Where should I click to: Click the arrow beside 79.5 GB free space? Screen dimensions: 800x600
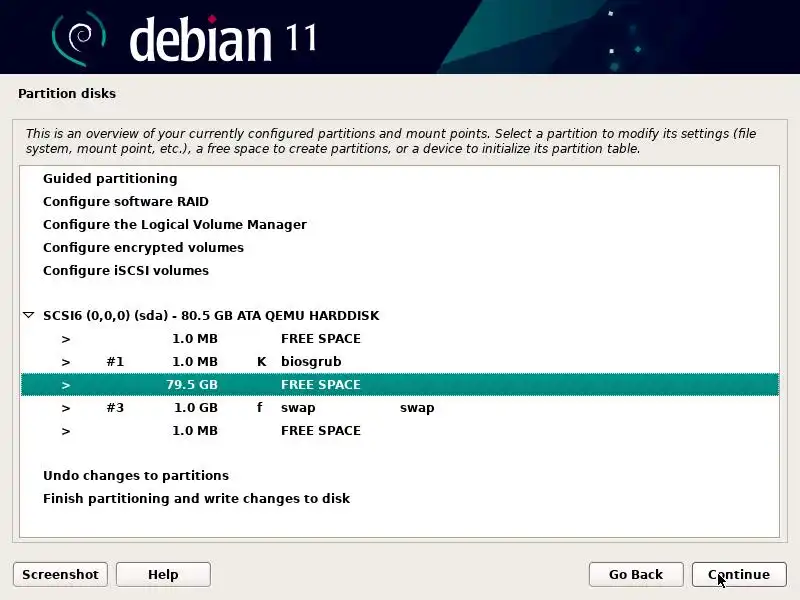pyautogui.click(x=66, y=385)
